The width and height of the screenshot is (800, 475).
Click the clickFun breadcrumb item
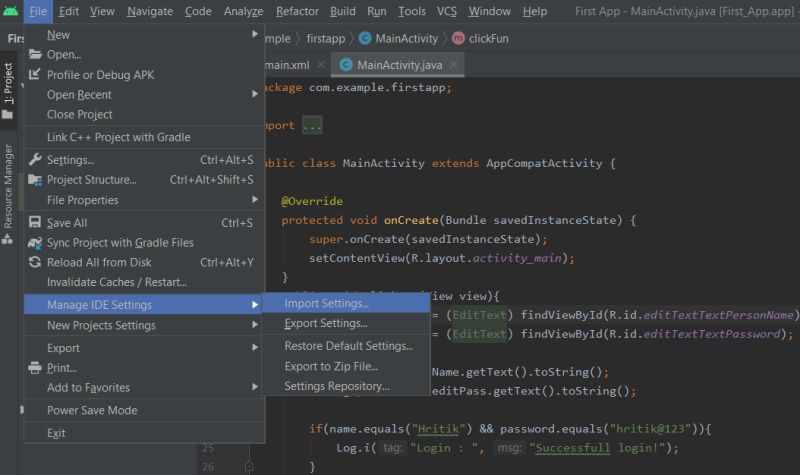point(488,38)
